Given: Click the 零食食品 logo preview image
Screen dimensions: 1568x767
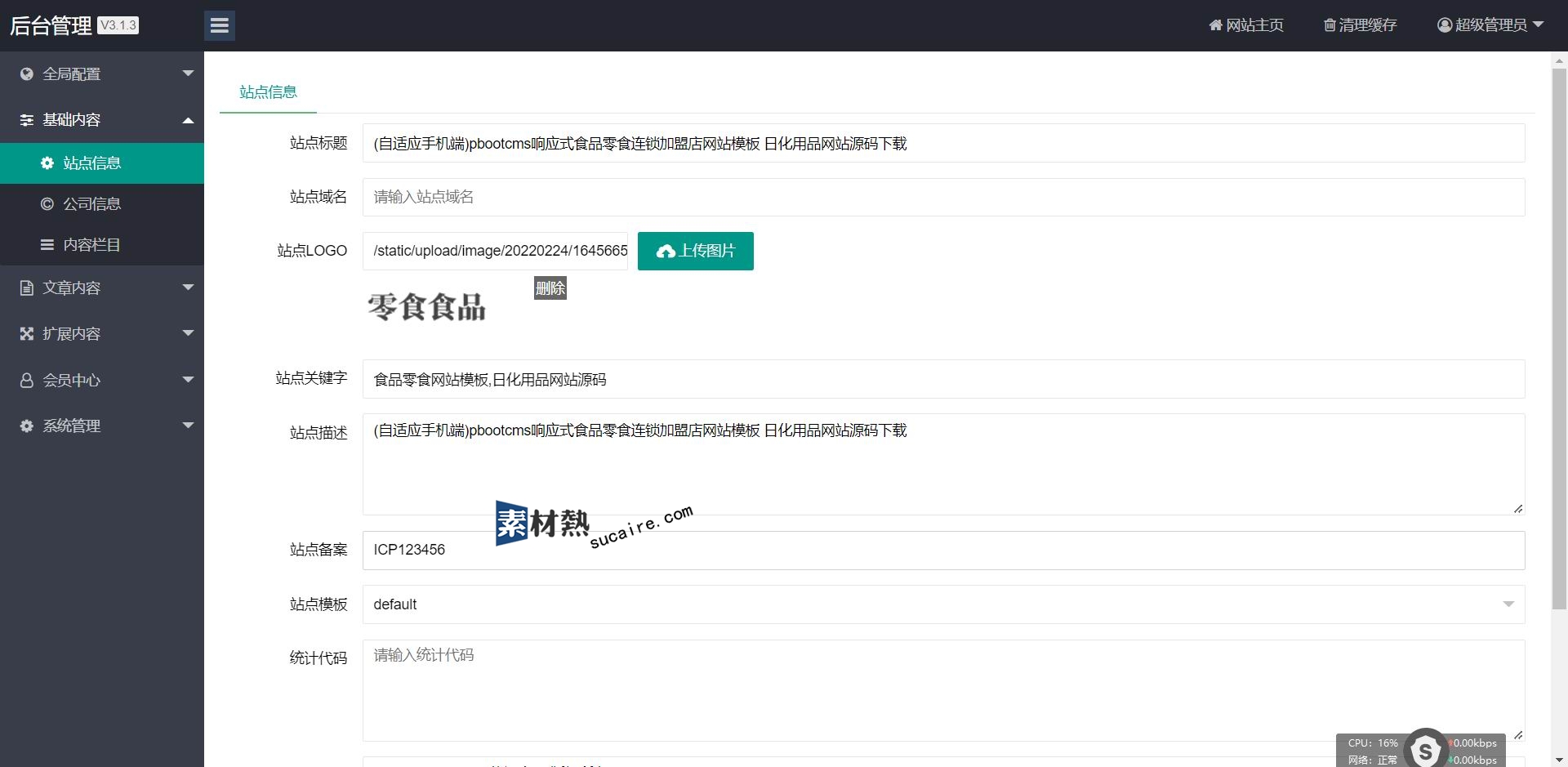Looking at the screenshot, I should tap(426, 307).
